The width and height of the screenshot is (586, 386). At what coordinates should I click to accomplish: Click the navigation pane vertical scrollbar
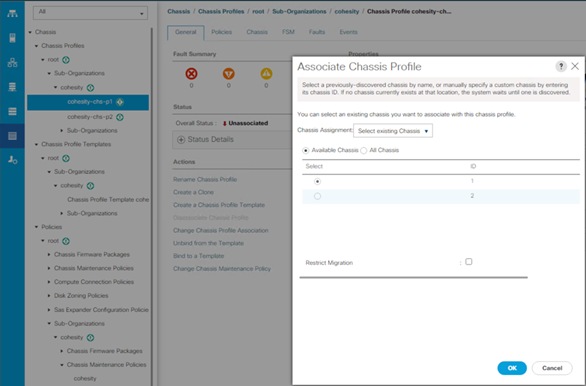(x=152, y=206)
